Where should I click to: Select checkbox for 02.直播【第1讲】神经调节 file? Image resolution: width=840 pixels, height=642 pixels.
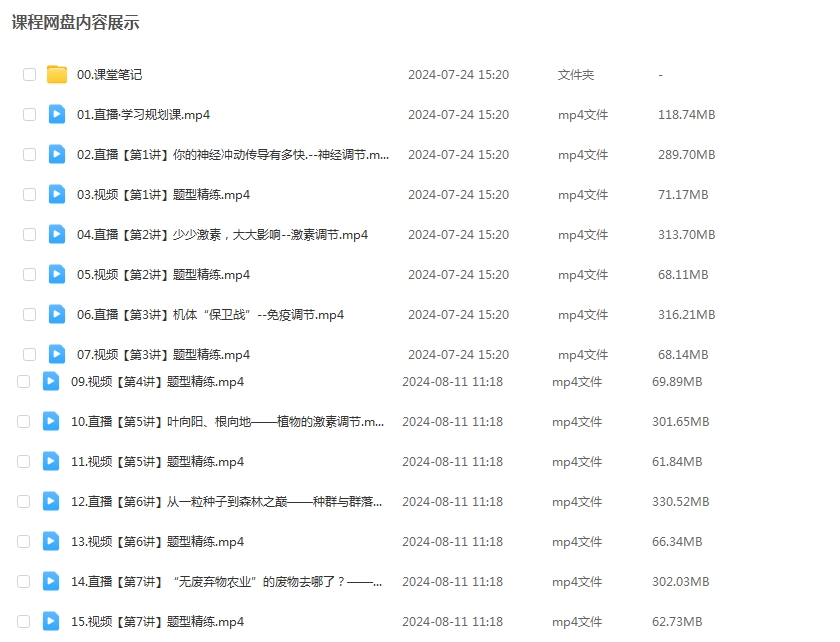[29, 155]
